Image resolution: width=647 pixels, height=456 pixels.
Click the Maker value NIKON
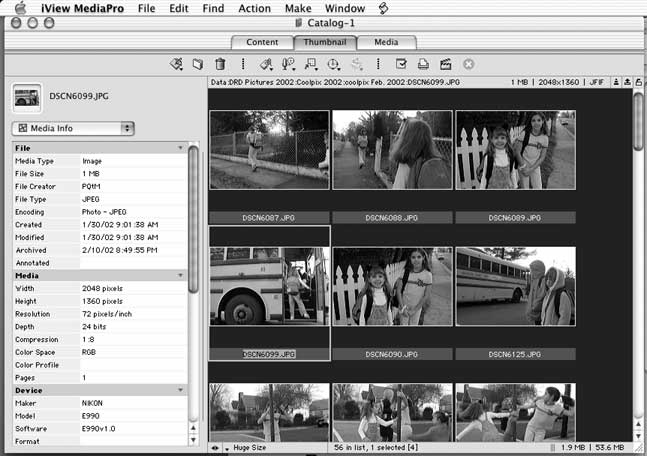pos(92,403)
